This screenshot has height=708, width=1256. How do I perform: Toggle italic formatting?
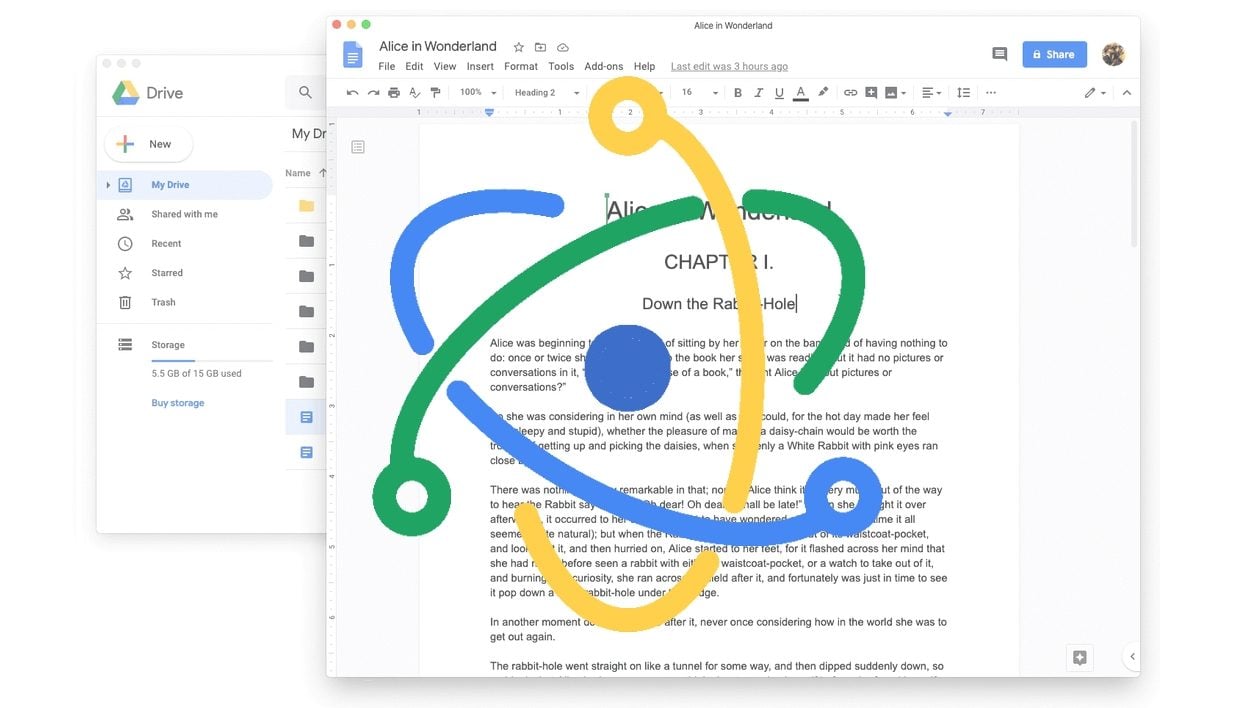tap(759, 93)
